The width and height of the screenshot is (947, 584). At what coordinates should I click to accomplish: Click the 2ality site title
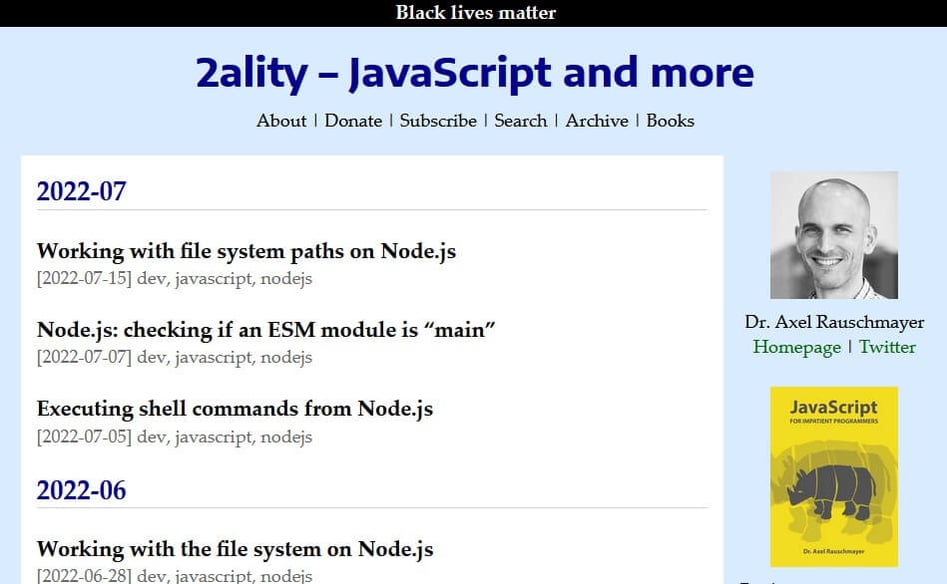475,72
